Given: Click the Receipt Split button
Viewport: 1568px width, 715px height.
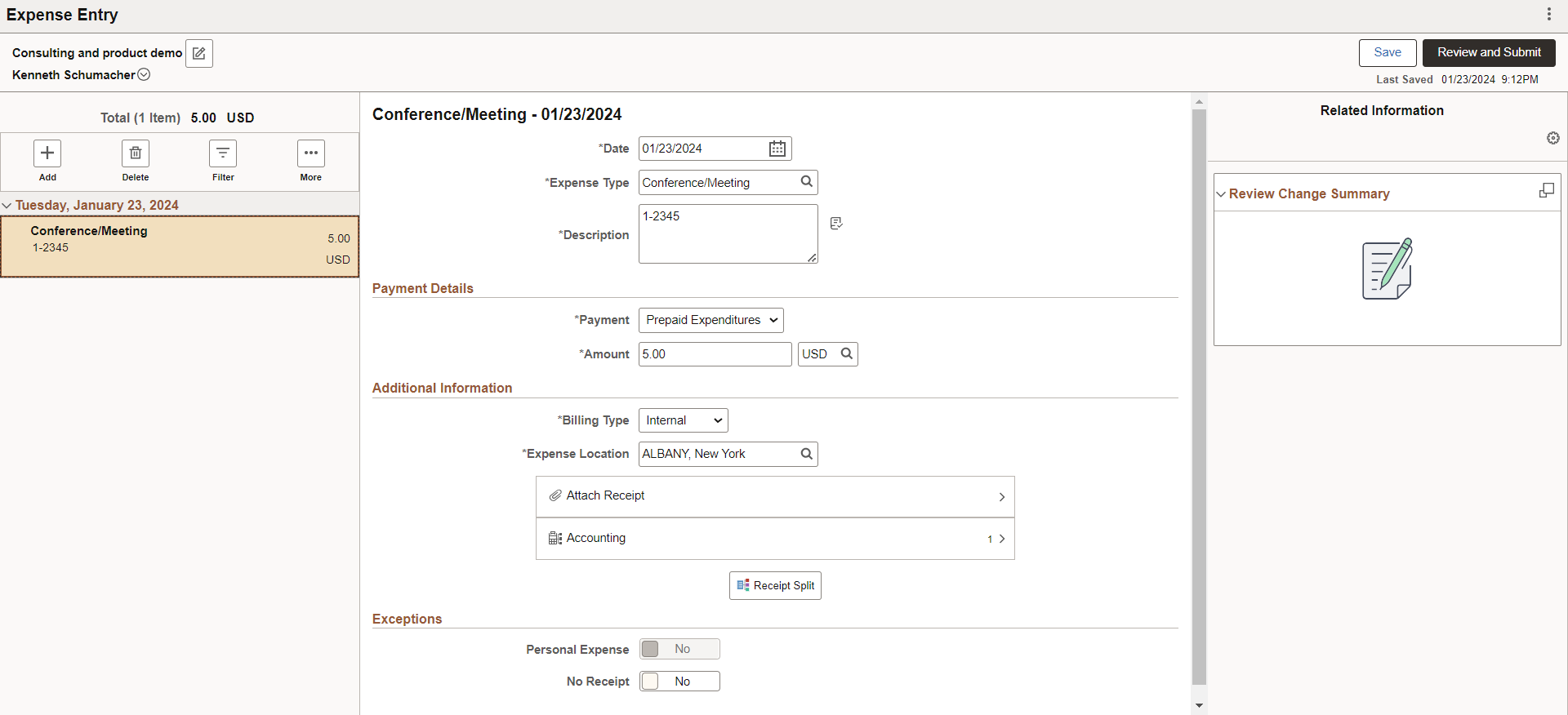Looking at the screenshot, I should [775, 585].
